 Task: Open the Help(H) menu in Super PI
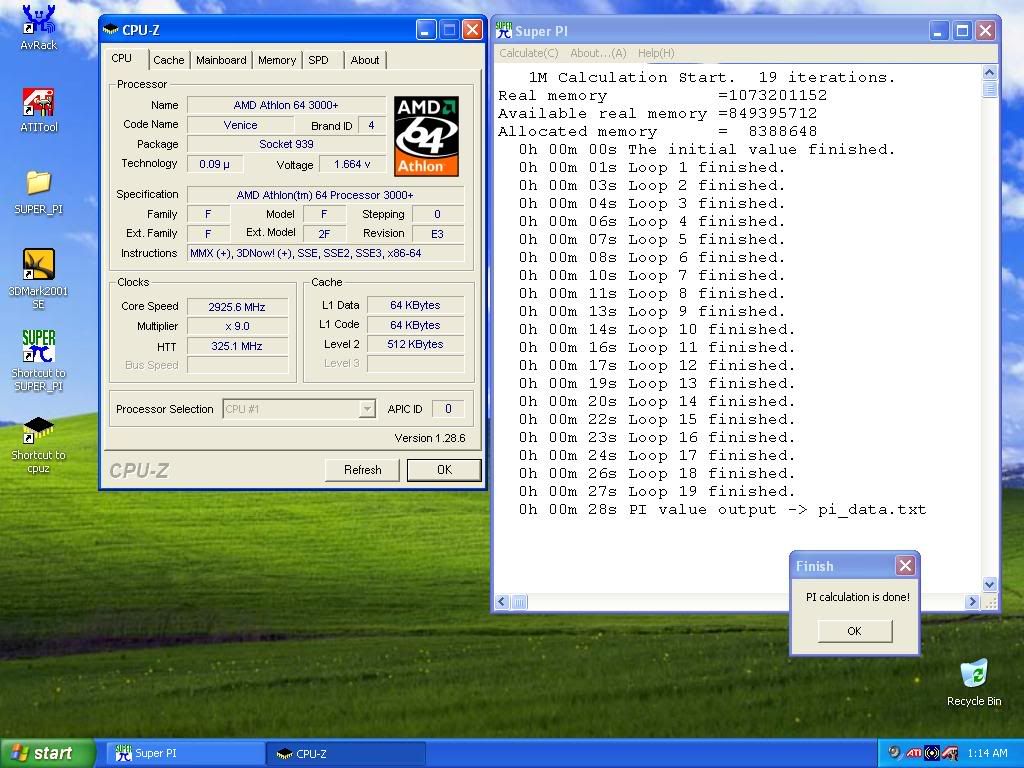(656, 53)
